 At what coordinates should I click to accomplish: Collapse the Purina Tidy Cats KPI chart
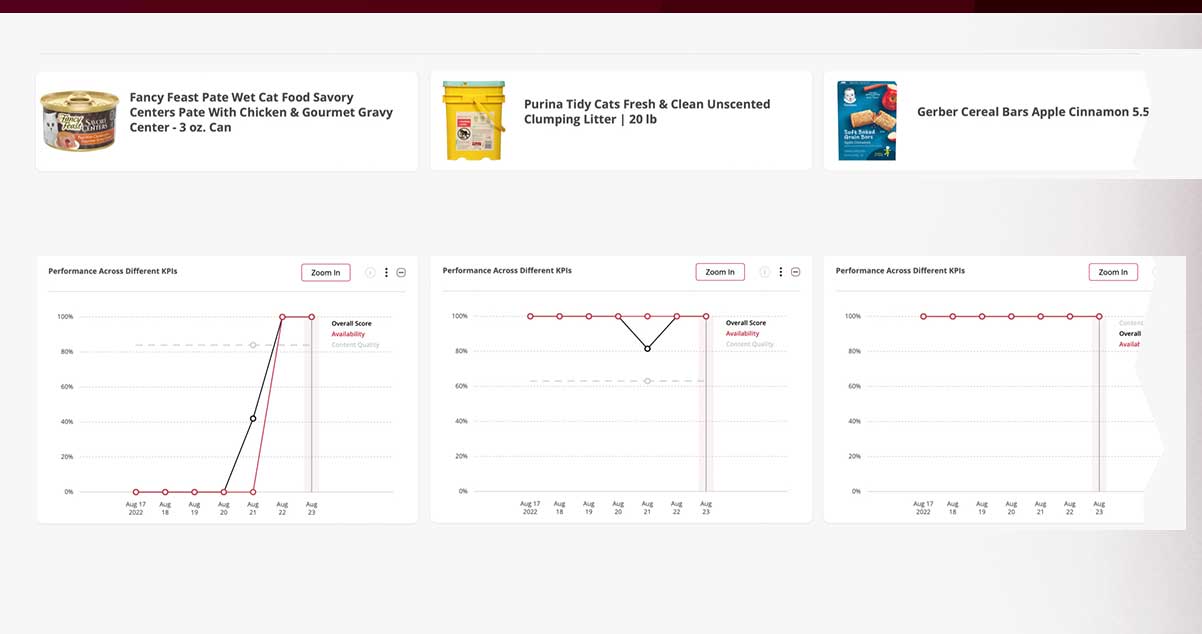coord(795,272)
